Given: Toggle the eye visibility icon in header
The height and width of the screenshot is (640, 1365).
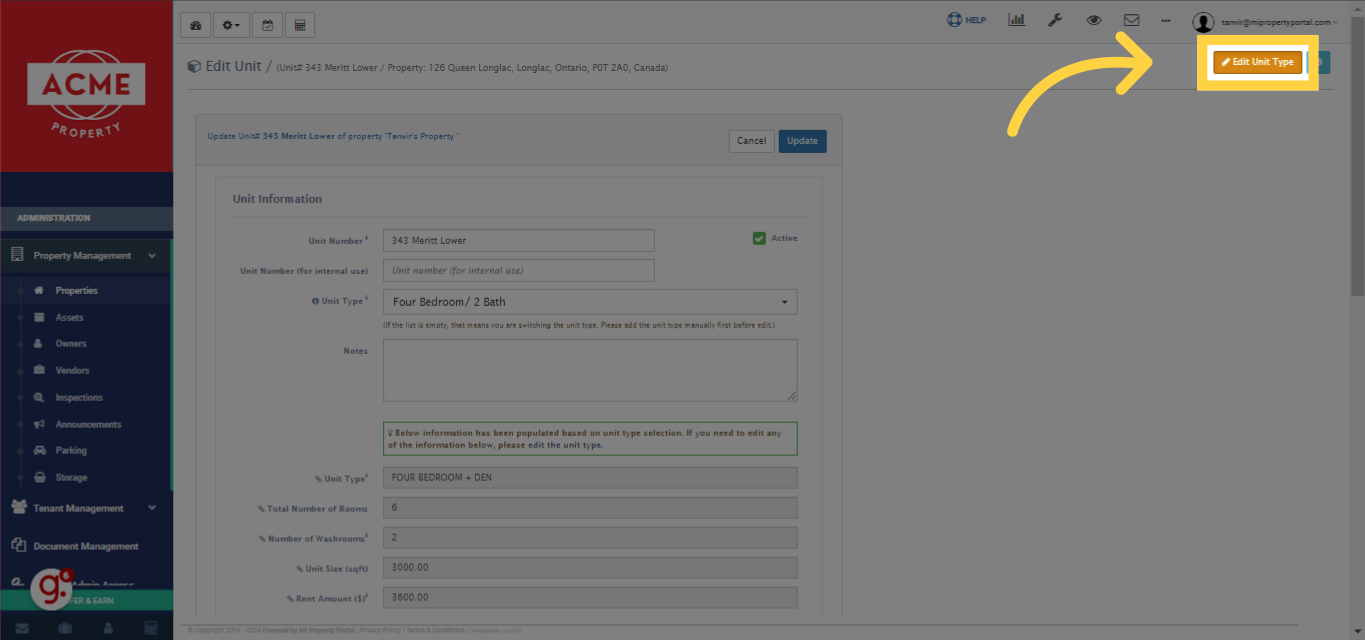Looking at the screenshot, I should pos(1094,20).
